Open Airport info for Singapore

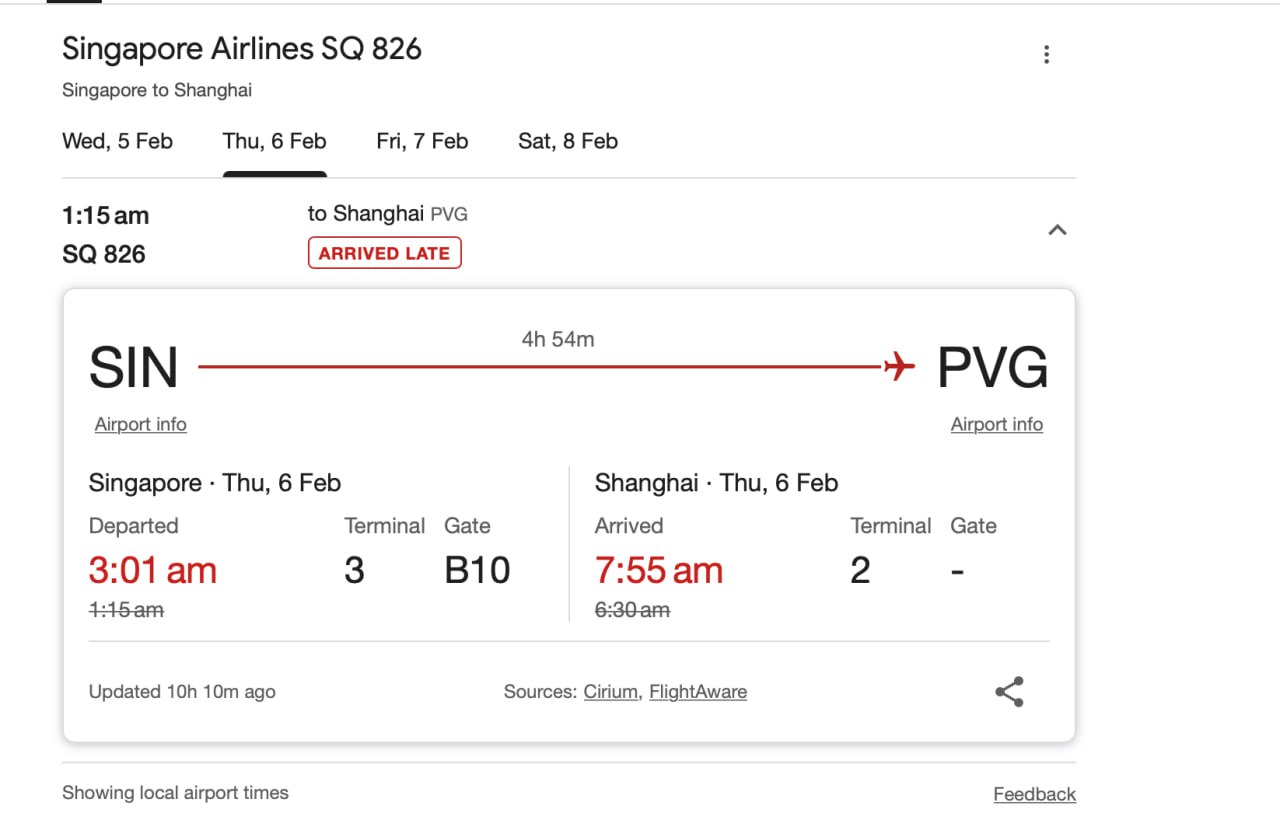[x=140, y=424]
